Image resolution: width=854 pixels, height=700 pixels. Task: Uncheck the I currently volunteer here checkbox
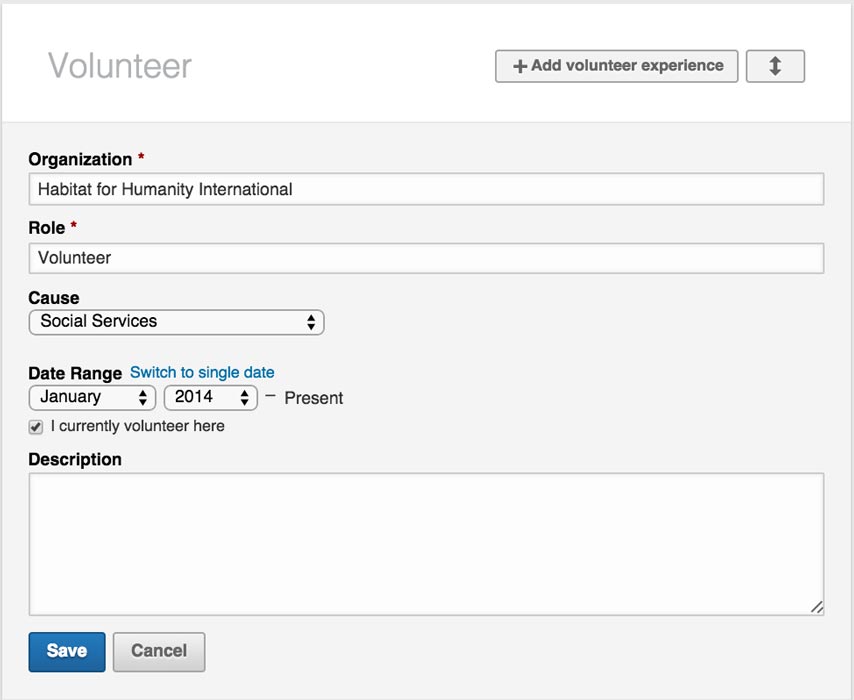36,426
